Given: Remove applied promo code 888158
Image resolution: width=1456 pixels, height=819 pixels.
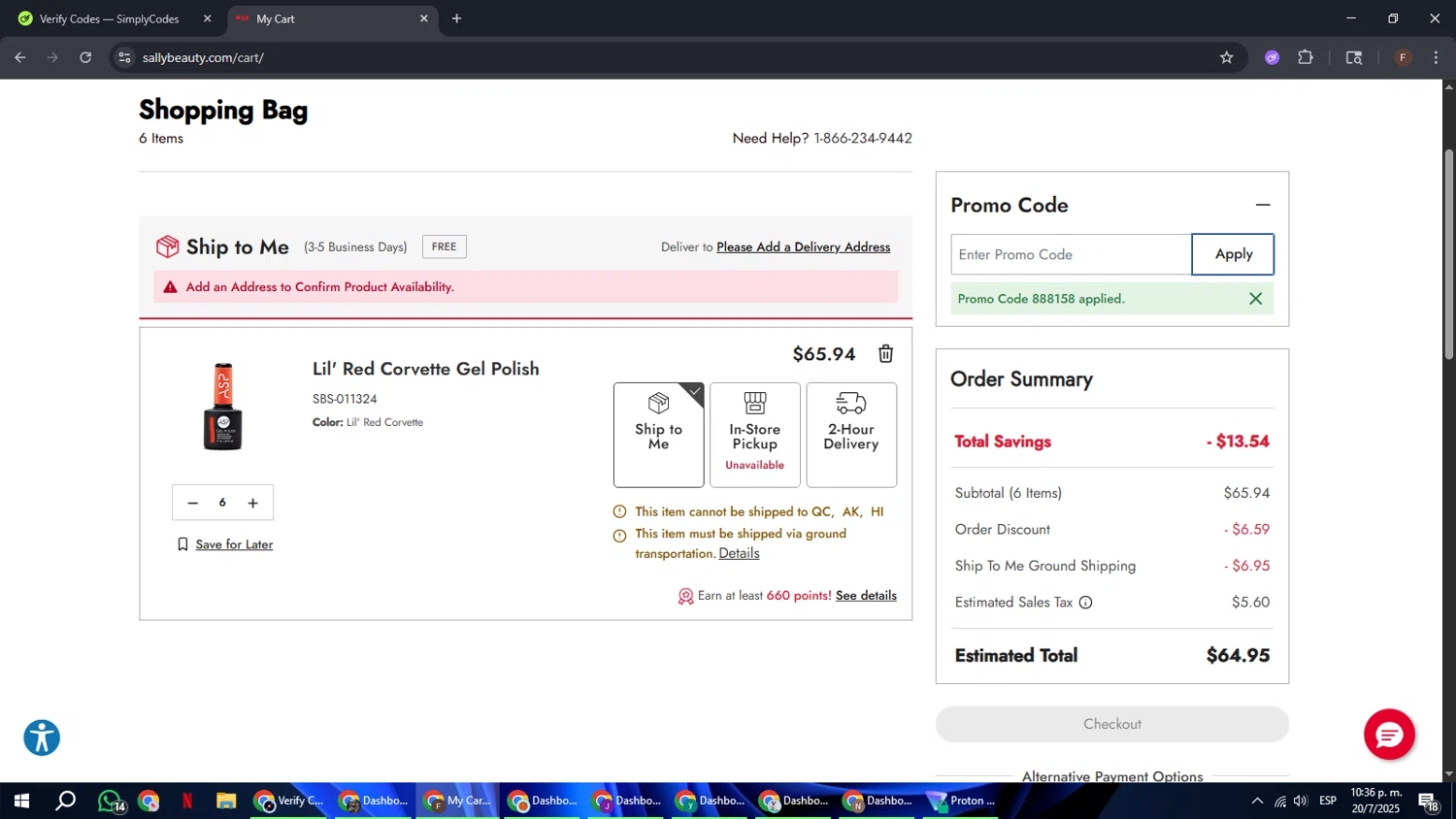Looking at the screenshot, I should (x=1255, y=299).
